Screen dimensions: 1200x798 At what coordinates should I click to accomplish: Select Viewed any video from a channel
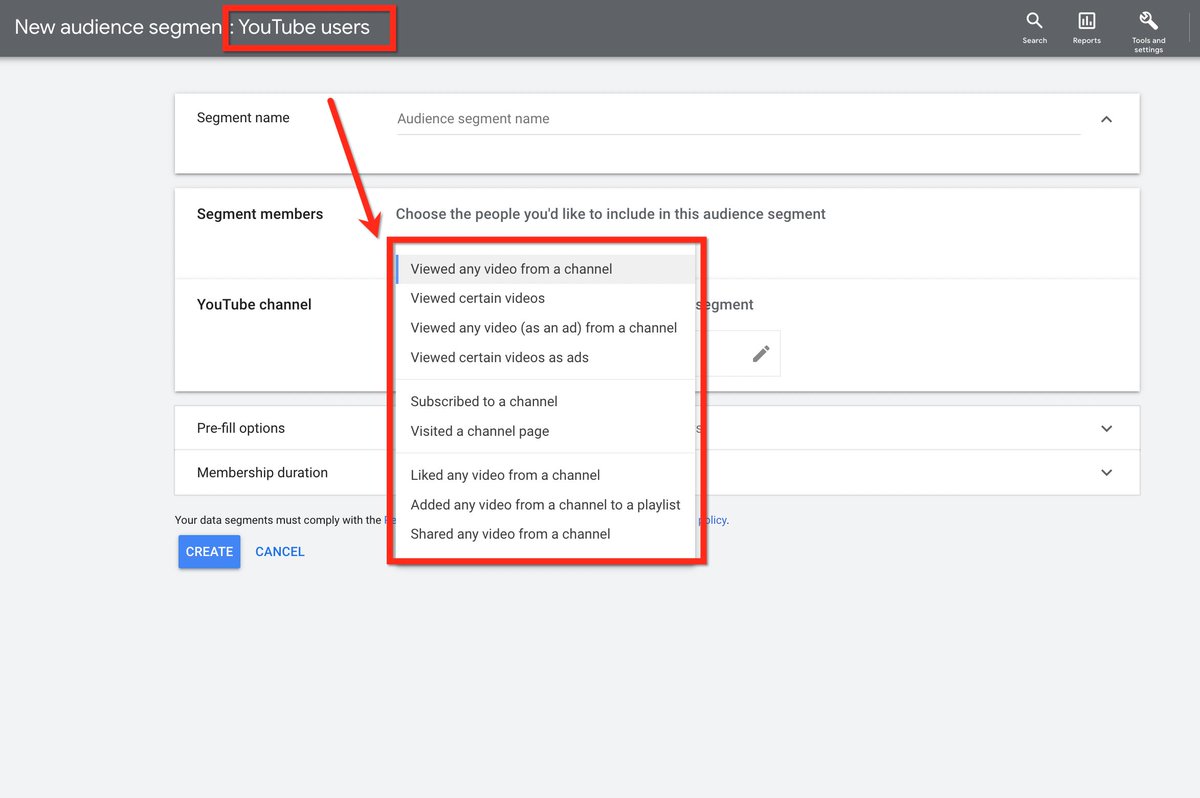coord(545,269)
